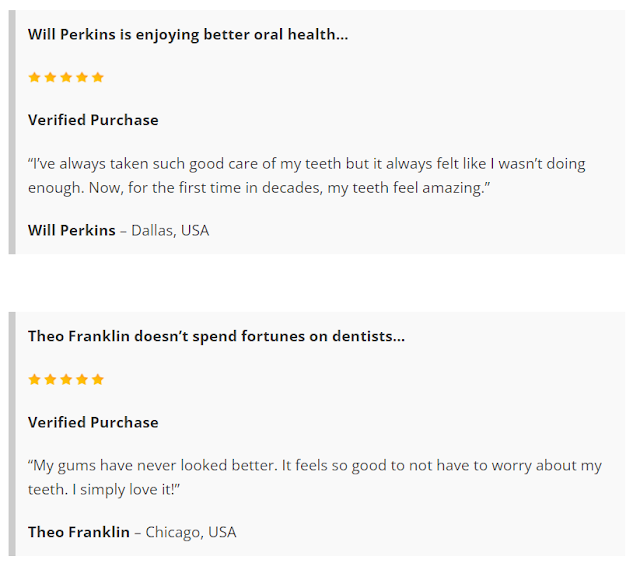Image resolution: width=640 pixels, height=570 pixels.
Task: Click gray left border of Theo Franklin card
Action: tap(12, 434)
